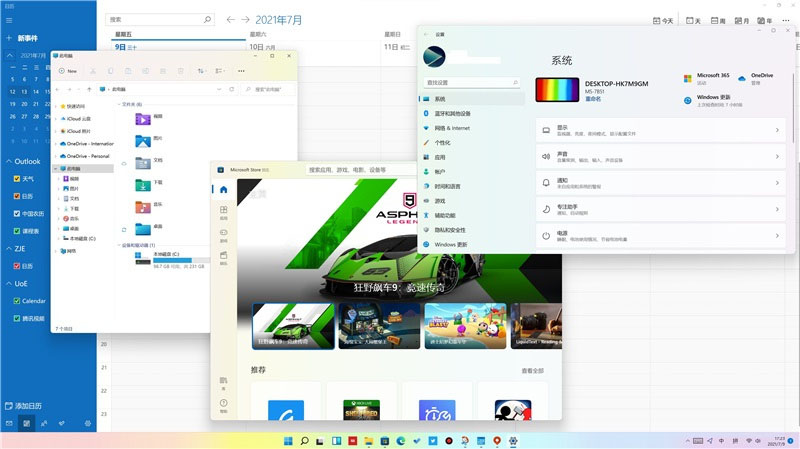Click the New button in File Explorer toolbar
This screenshot has width=800, height=449.
click(69, 71)
